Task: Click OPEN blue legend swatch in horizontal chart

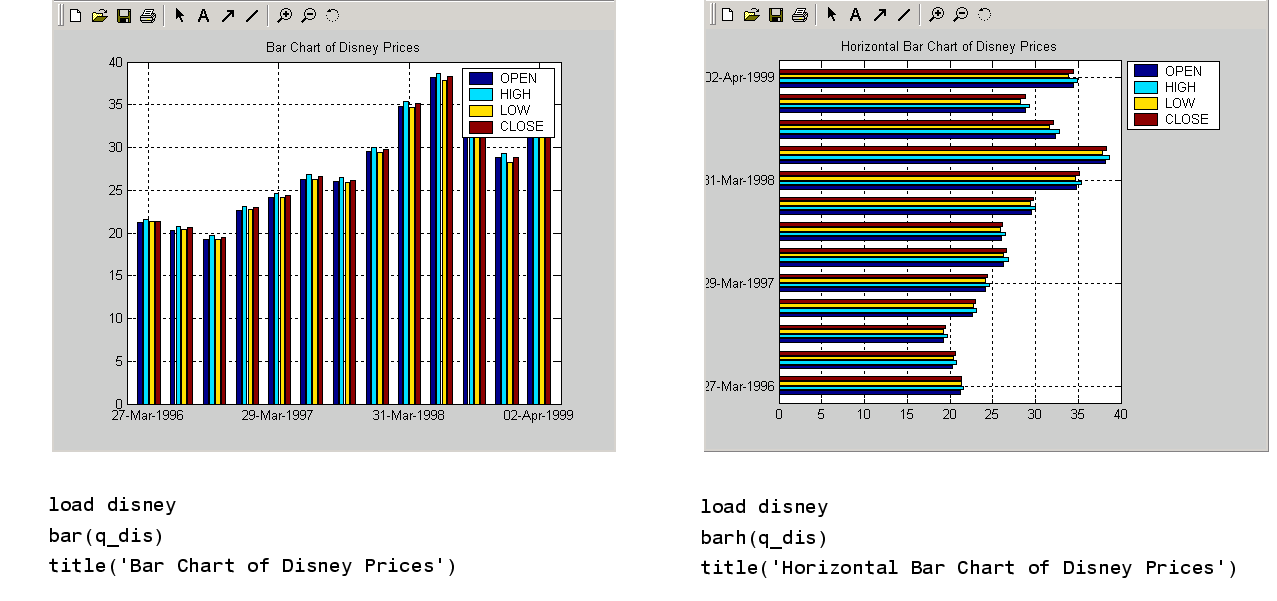Action: (1146, 71)
